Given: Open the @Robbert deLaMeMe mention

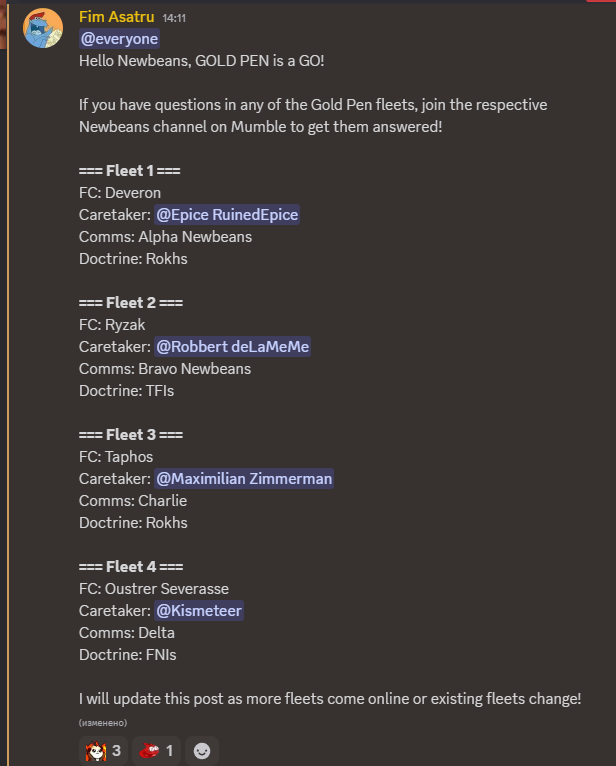Looking at the screenshot, I should [233, 347].
